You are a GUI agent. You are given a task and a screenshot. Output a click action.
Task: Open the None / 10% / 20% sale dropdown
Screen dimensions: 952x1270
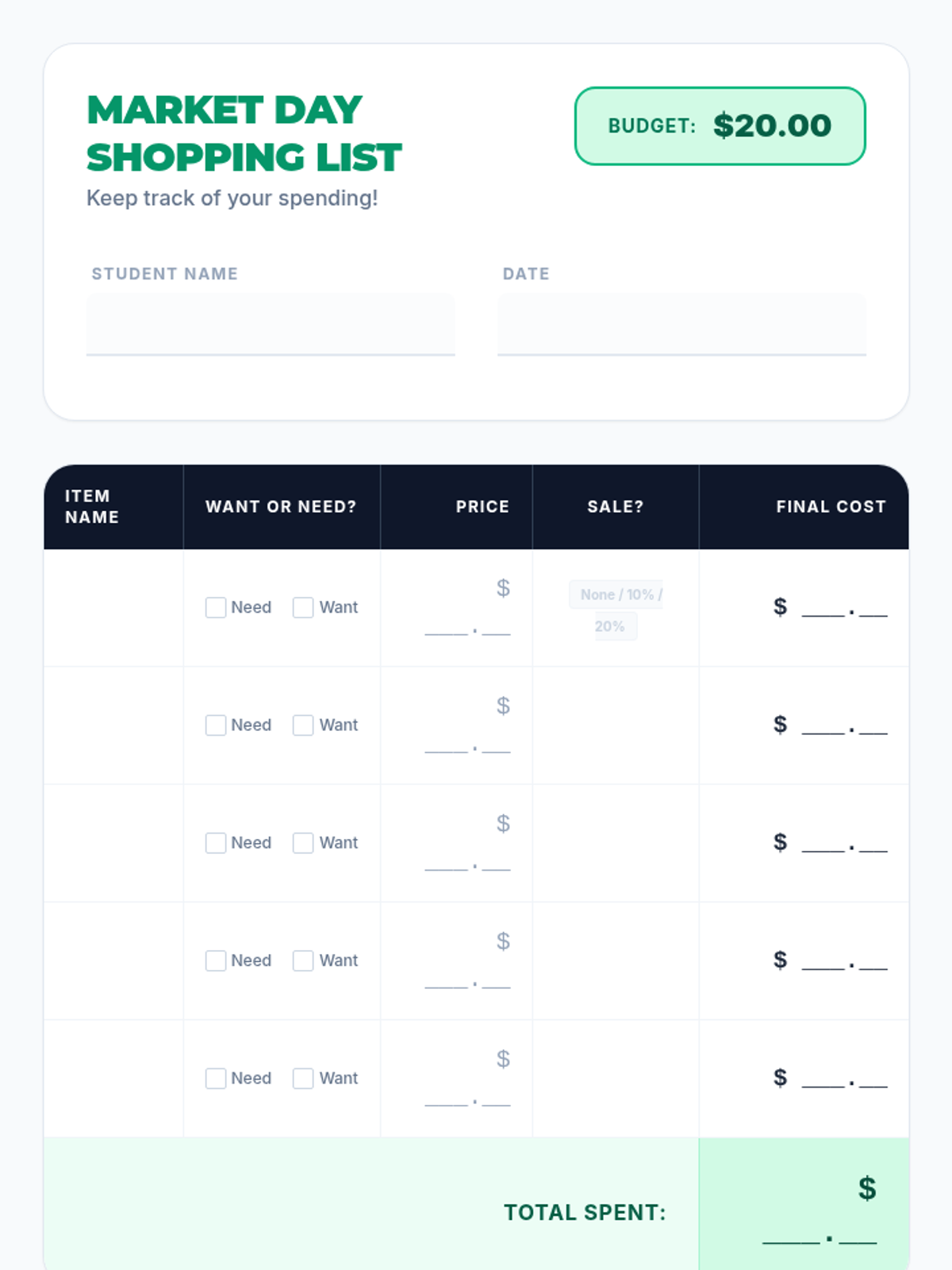coord(616,610)
